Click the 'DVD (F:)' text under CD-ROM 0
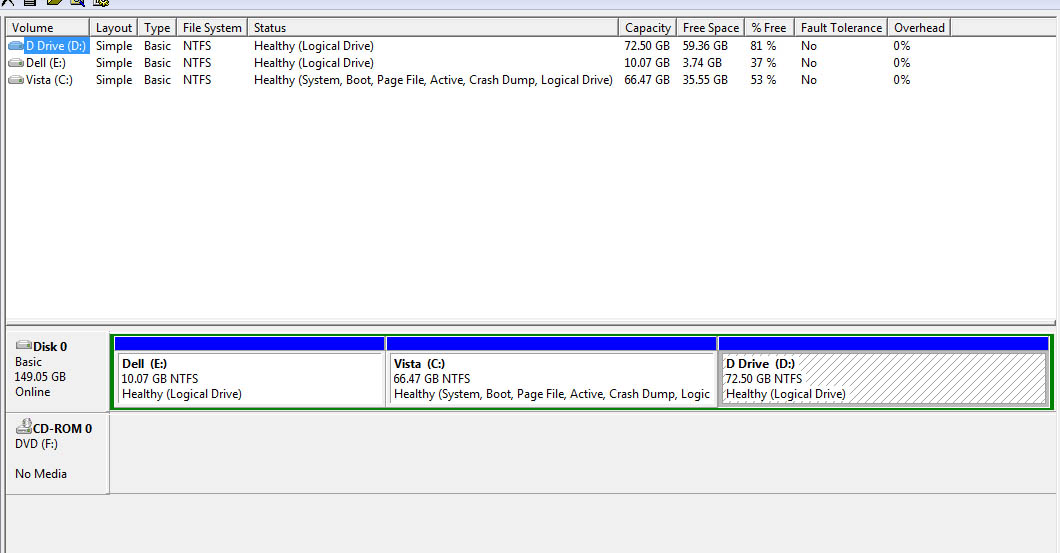The height and width of the screenshot is (553, 1060). coord(37,444)
